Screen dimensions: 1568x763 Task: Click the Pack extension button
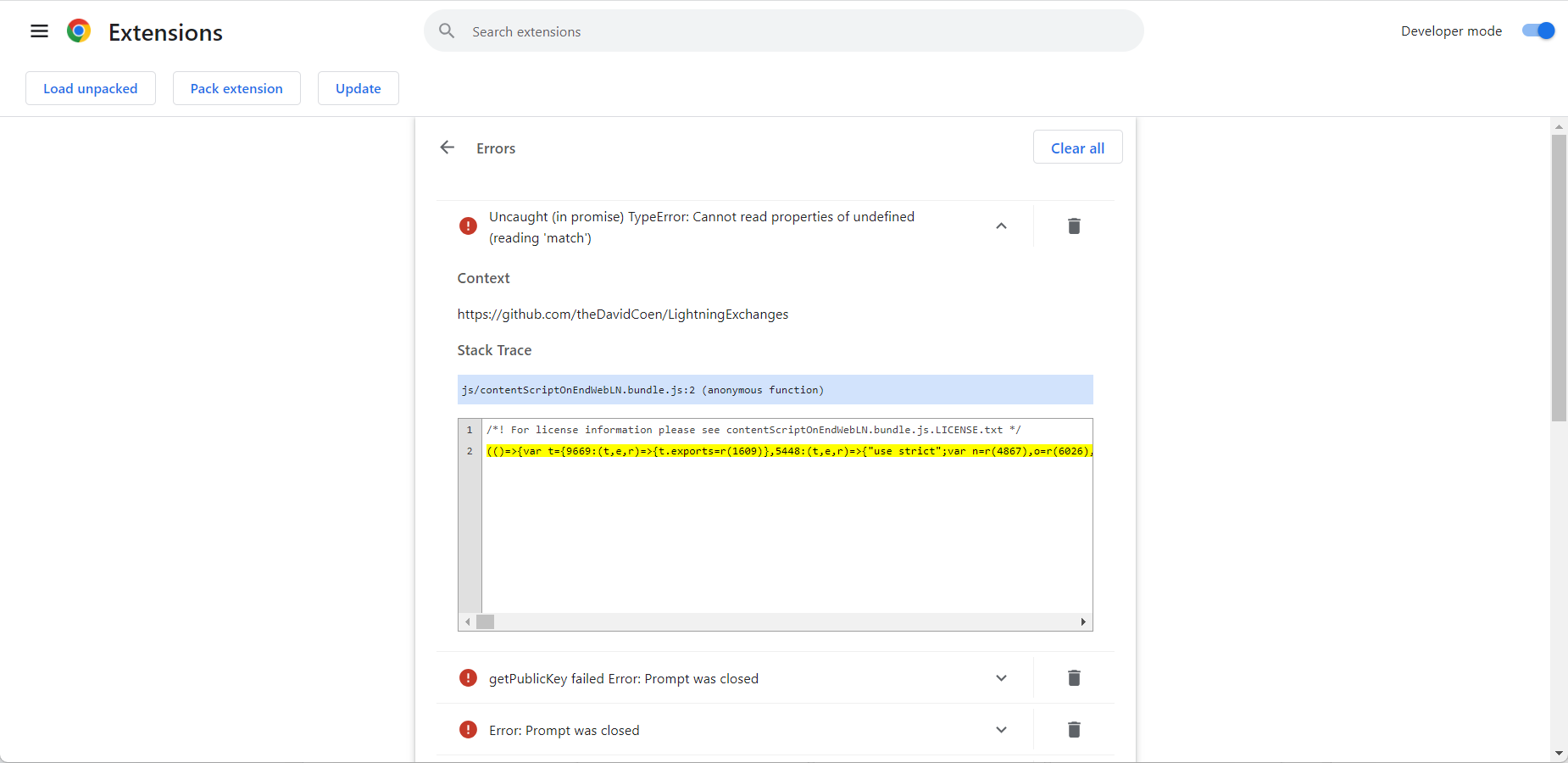click(236, 88)
